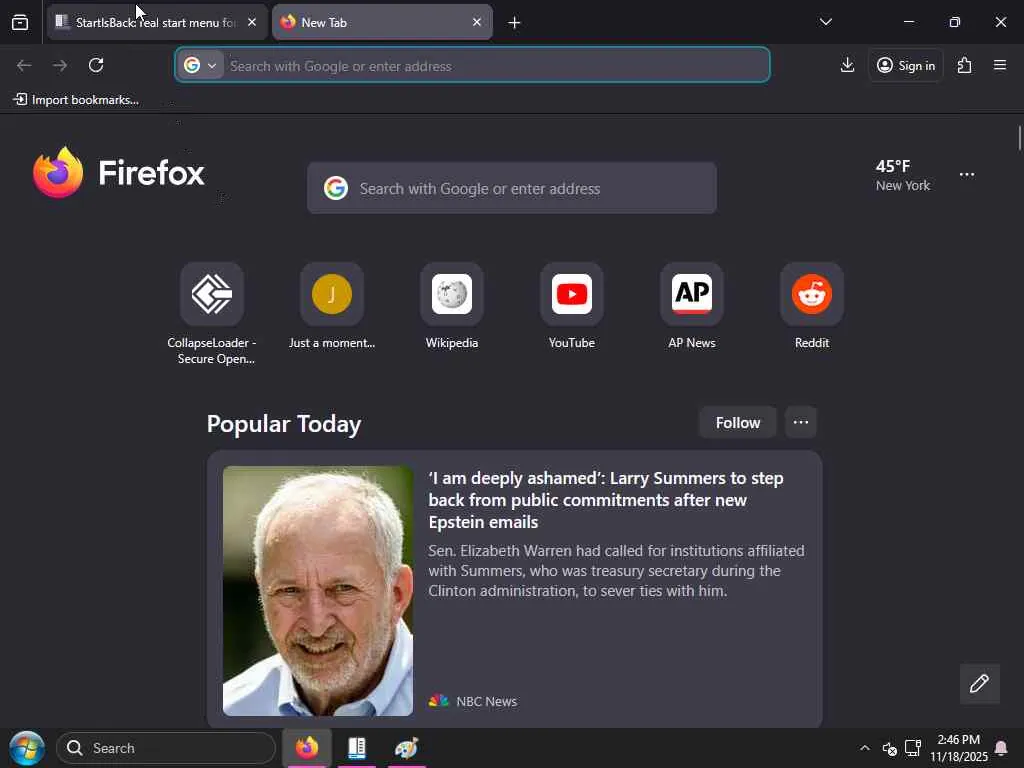
Task: Click the article summary about Elizabeth Warren
Action: click(616, 571)
